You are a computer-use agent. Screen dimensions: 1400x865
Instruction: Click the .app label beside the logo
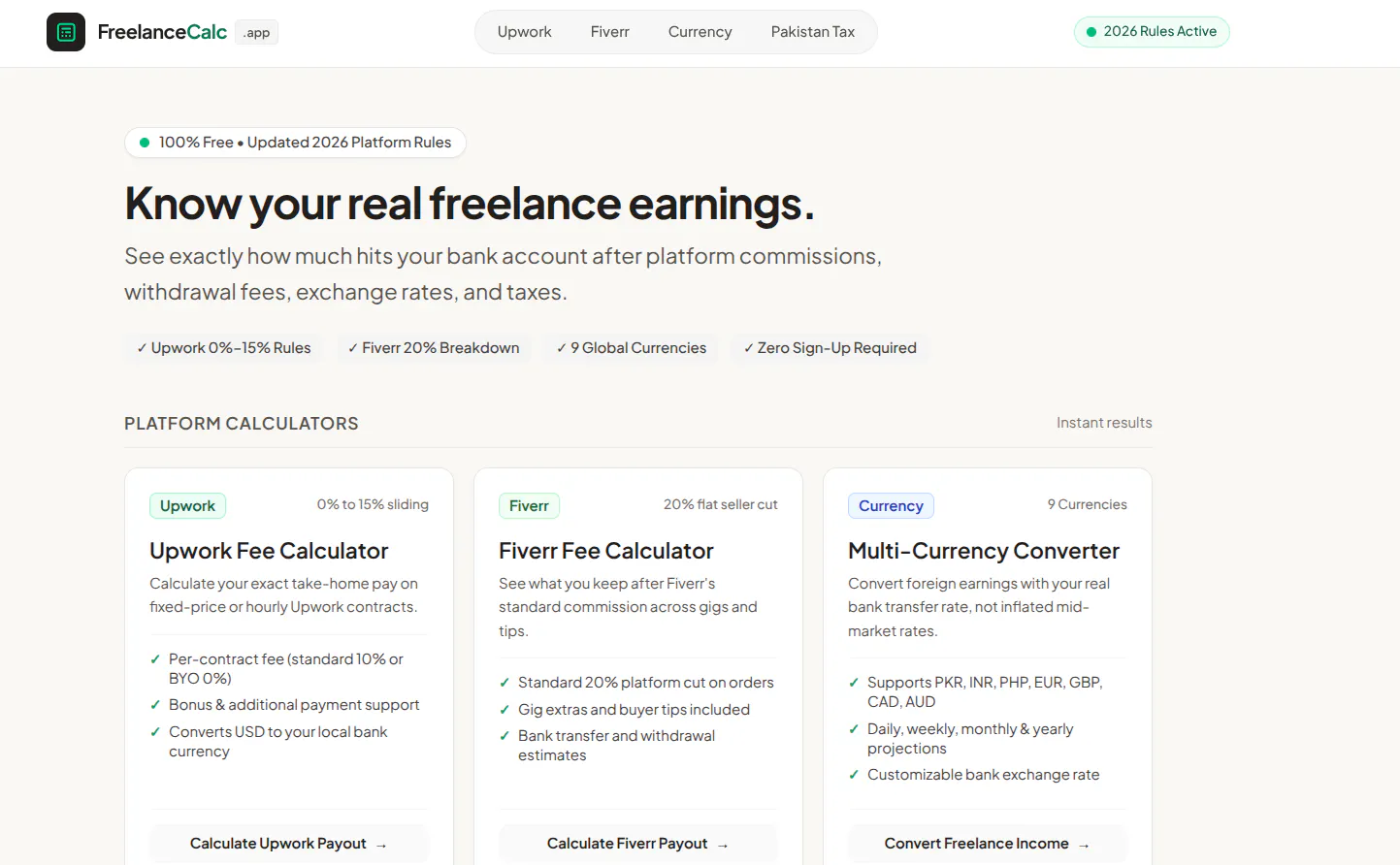point(257,33)
